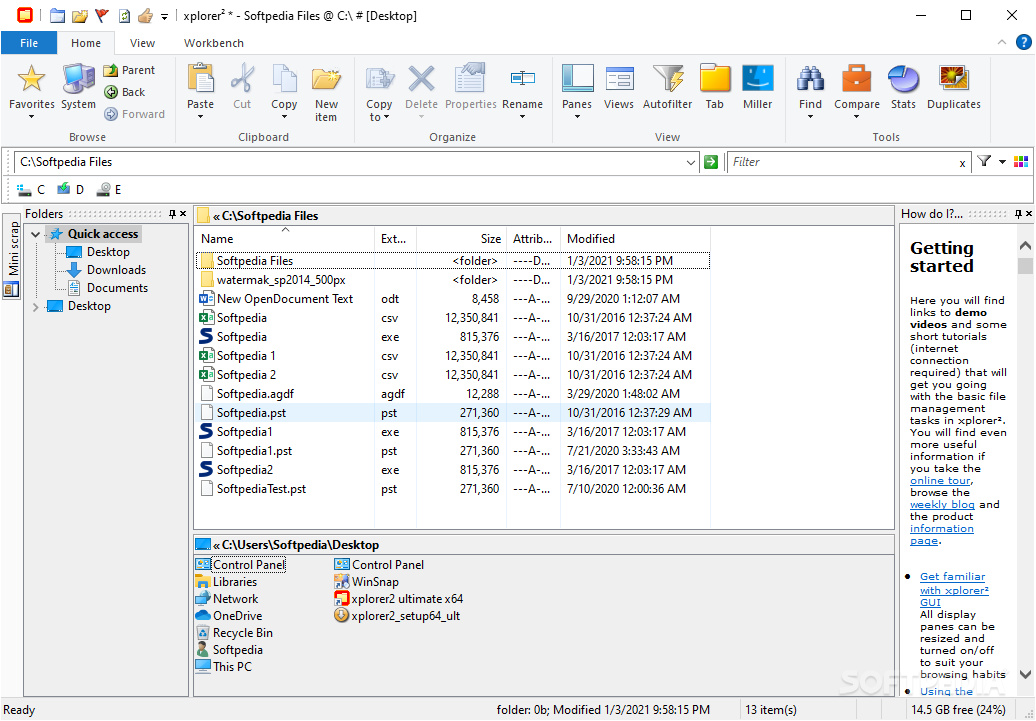This screenshot has width=1036, height=721.
Task: Pin the Folders panel
Action: click(x=172, y=213)
